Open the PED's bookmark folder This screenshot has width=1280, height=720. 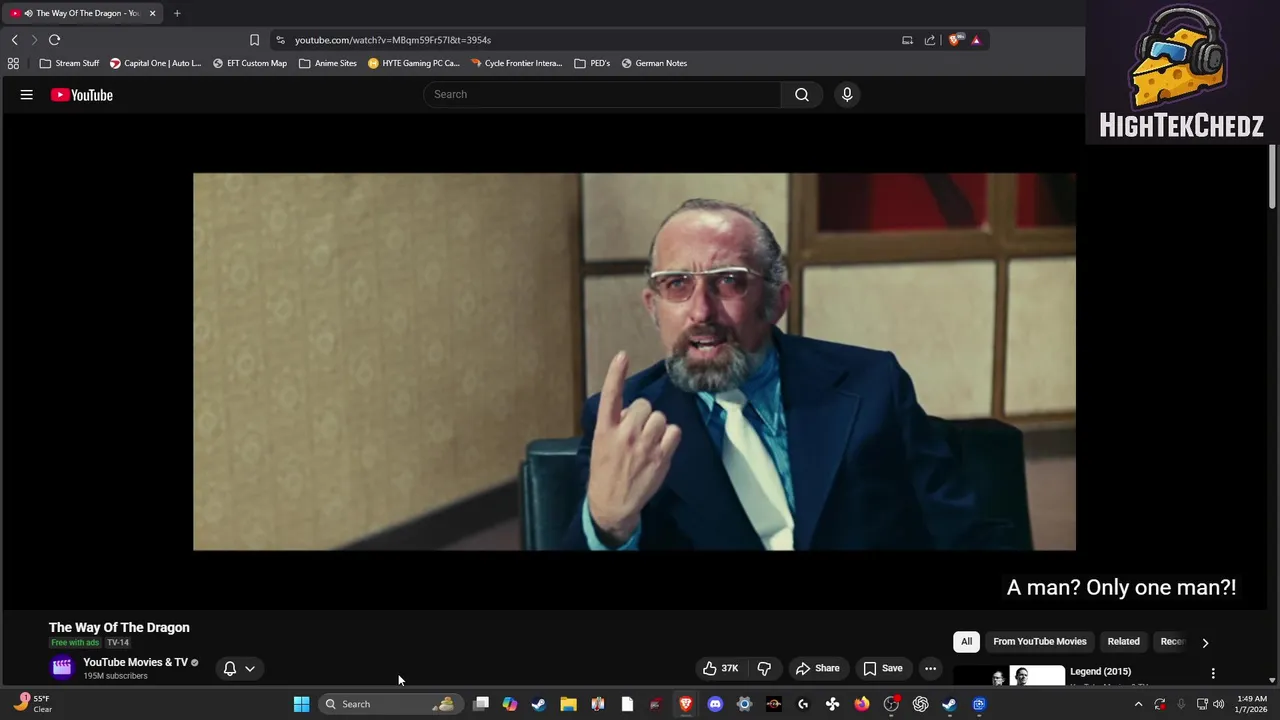[x=592, y=63]
